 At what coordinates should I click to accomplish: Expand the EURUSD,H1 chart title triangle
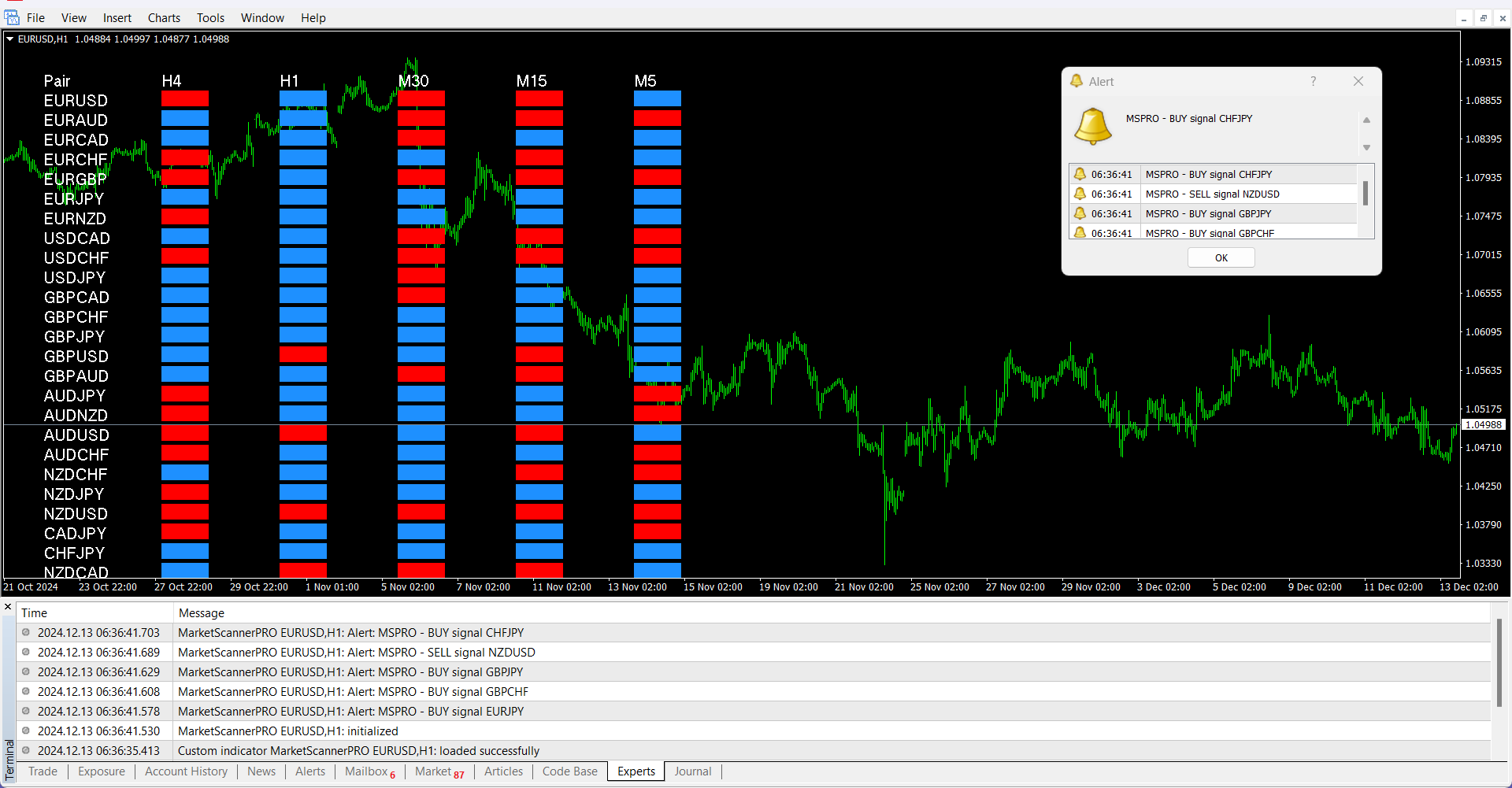click(10, 39)
